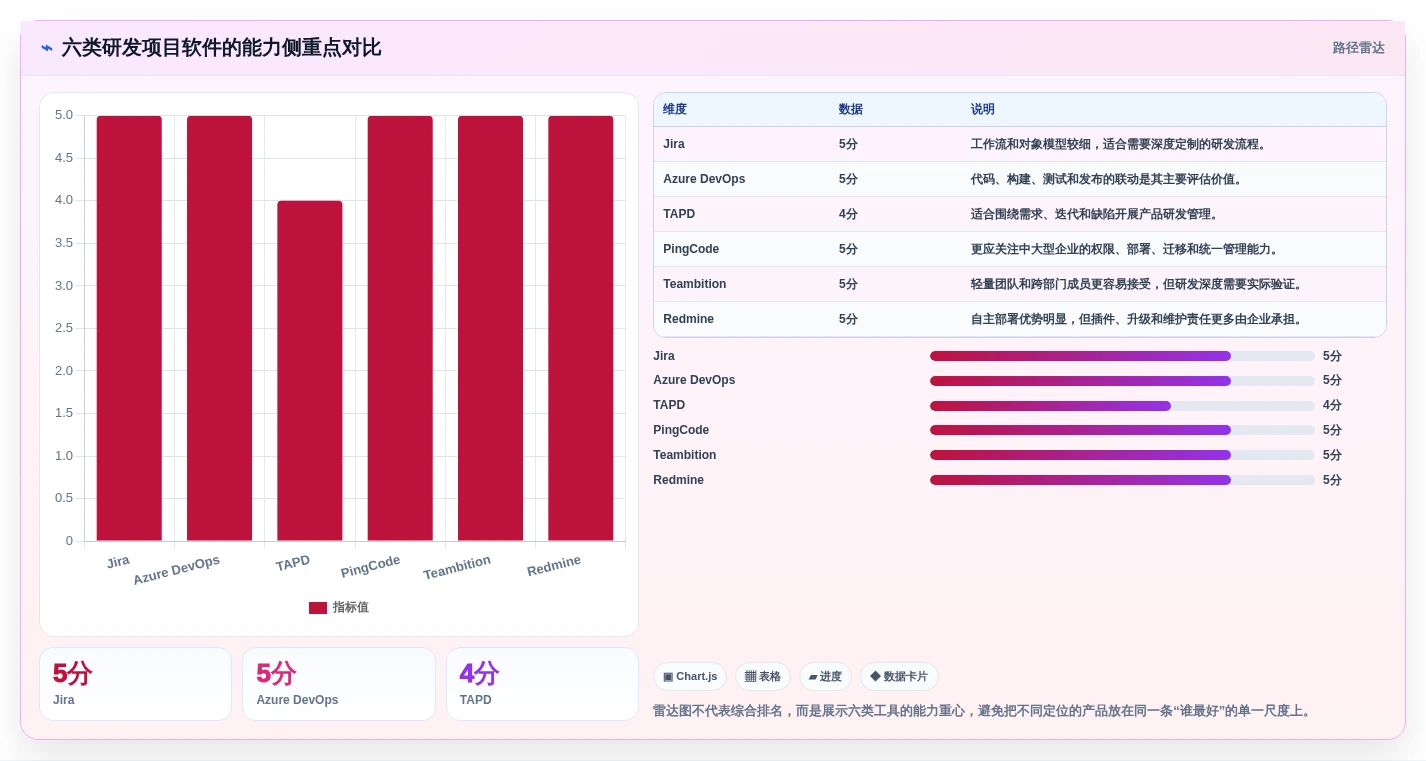This screenshot has height=761, width=1426.
Task: Click the 4分 value in TAPD table row
Action: (848, 214)
